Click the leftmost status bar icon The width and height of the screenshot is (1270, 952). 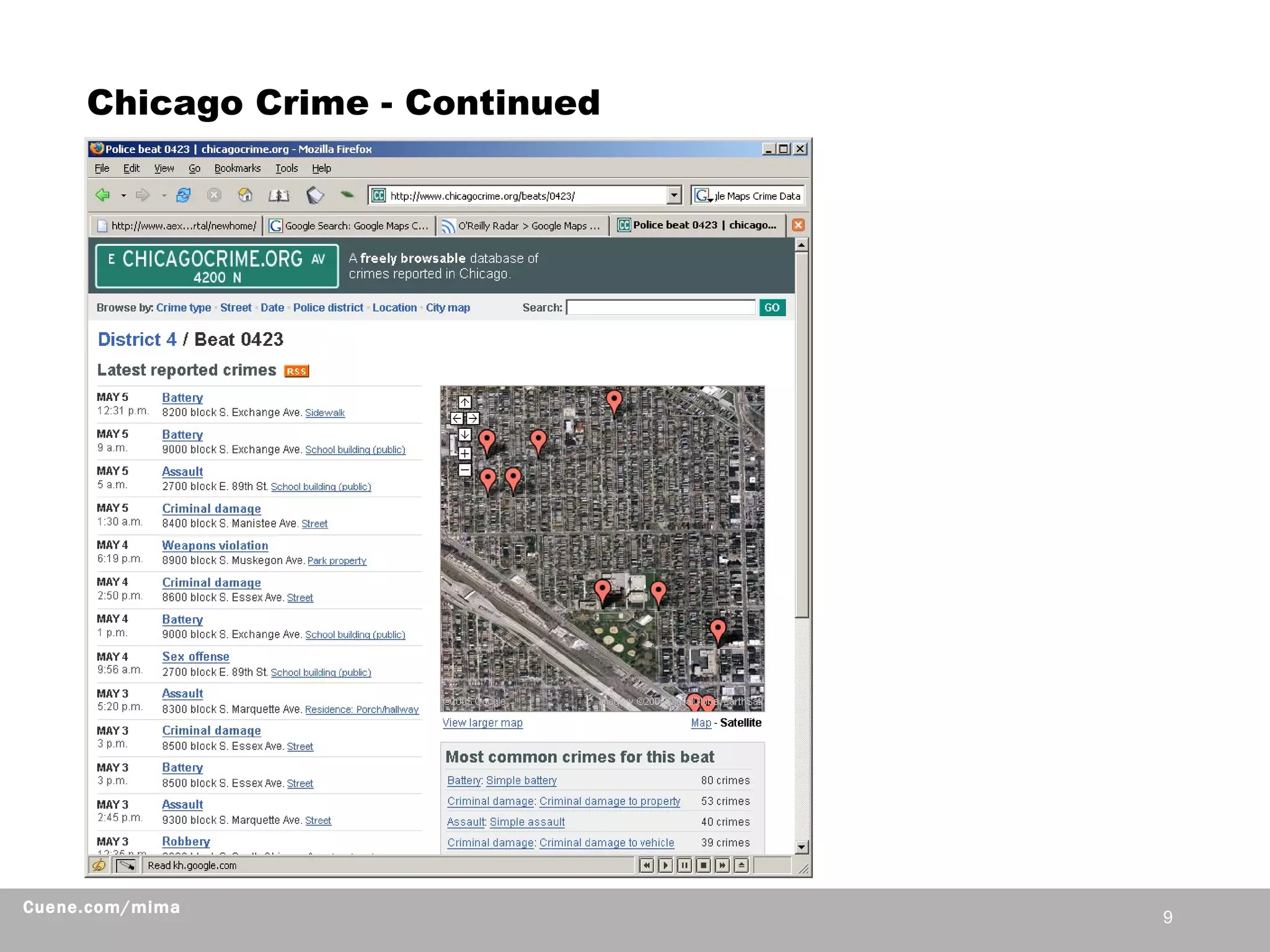click(x=99, y=865)
